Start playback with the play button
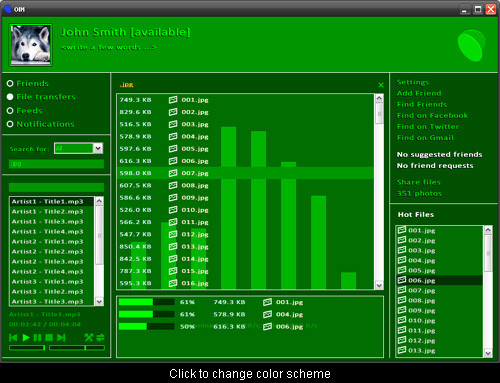500x383 pixels. click(x=26, y=338)
